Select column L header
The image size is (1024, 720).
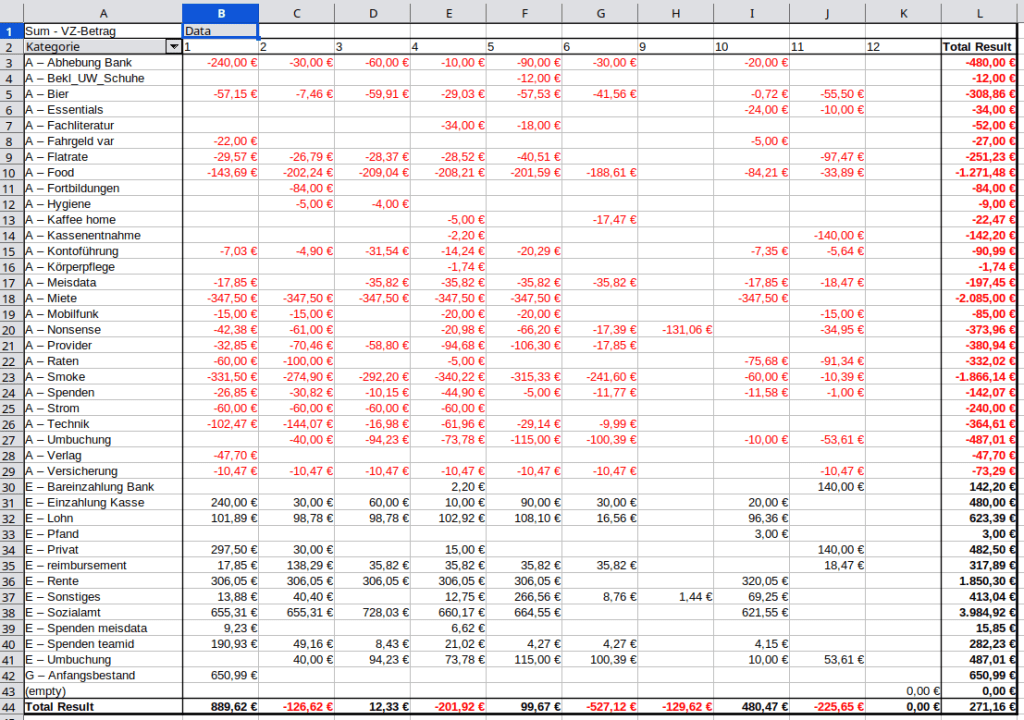tap(980, 13)
